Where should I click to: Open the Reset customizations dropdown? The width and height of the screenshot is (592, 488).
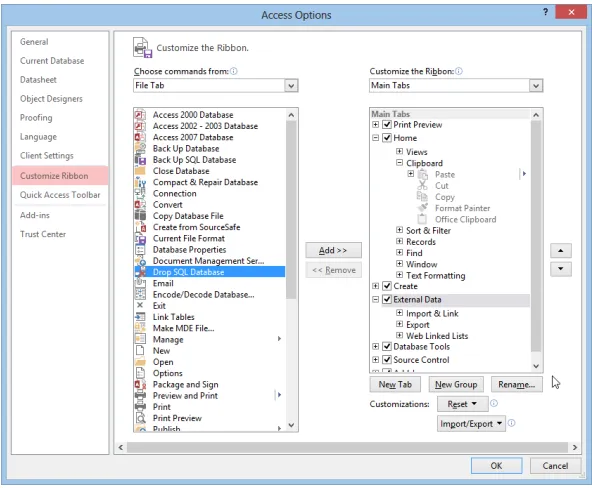coord(462,404)
